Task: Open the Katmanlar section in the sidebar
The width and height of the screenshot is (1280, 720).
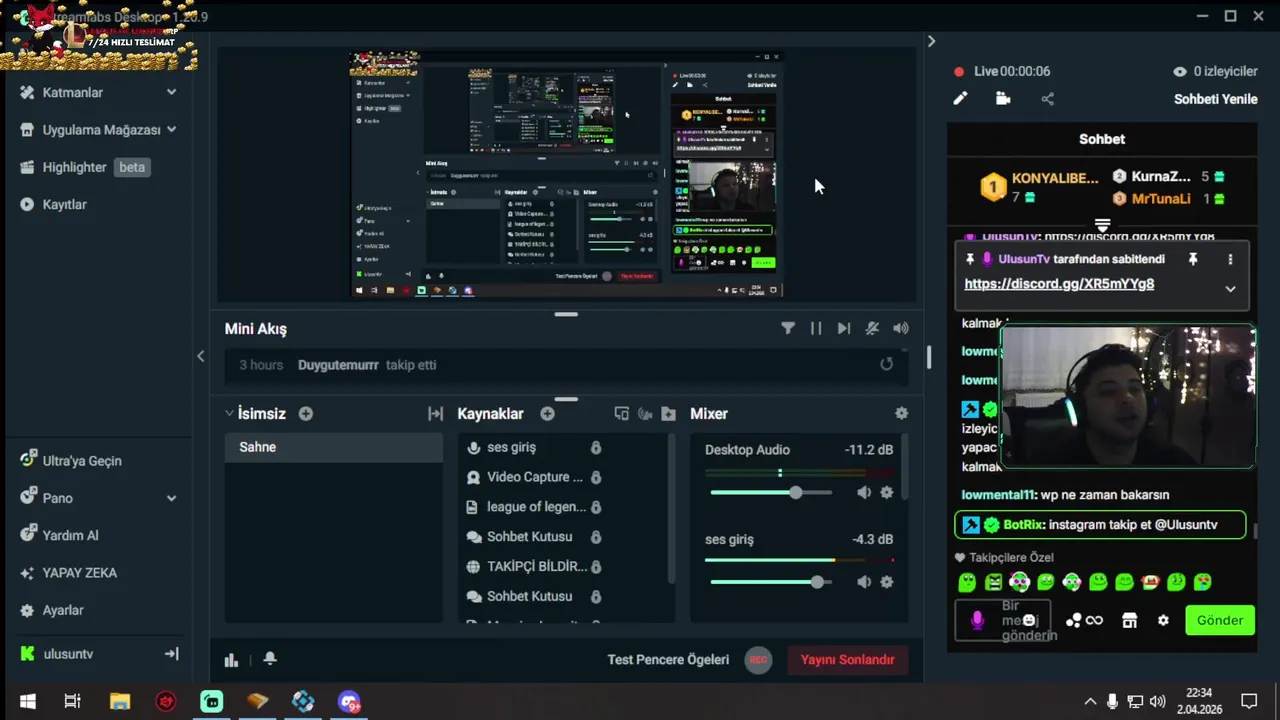Action: click(72, 92)
